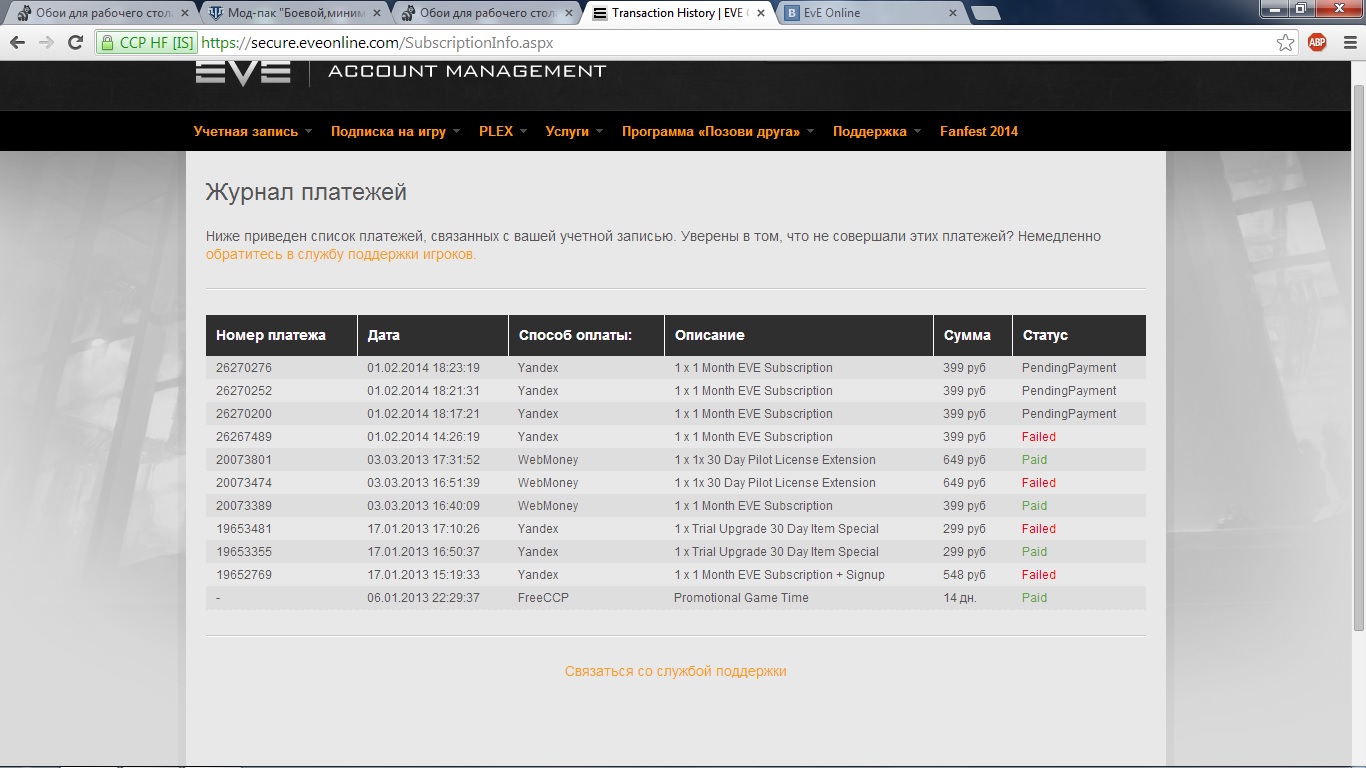The image size is (1366, 768).
Task: Open the Adblock Plus extension icon
Action: point(1317,43)
